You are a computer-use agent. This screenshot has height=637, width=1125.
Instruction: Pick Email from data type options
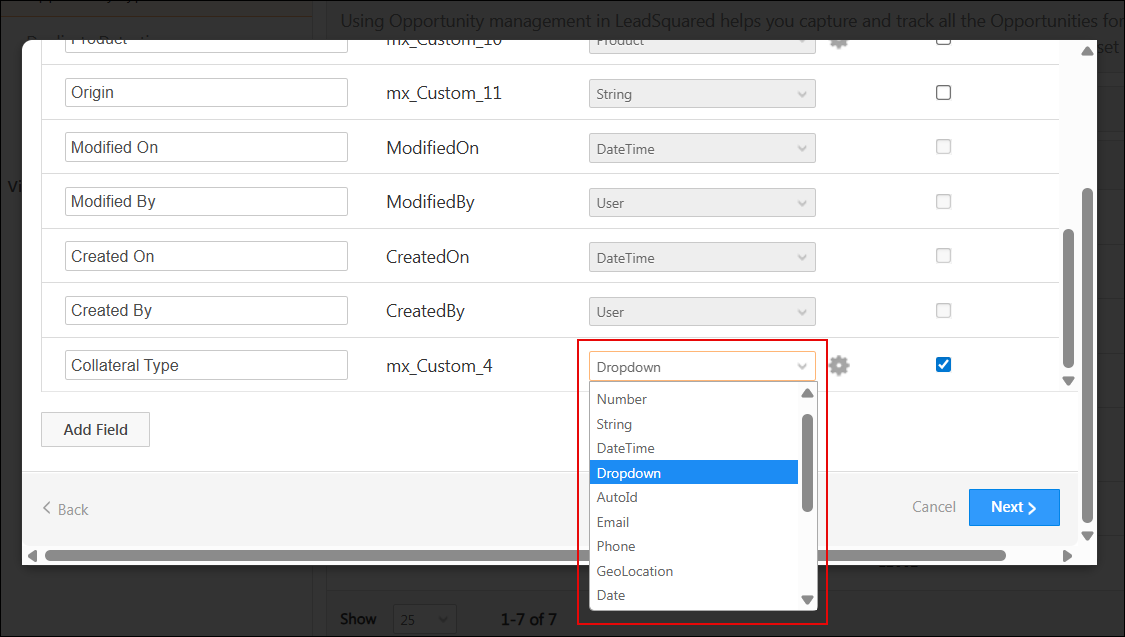click(613, 522)
